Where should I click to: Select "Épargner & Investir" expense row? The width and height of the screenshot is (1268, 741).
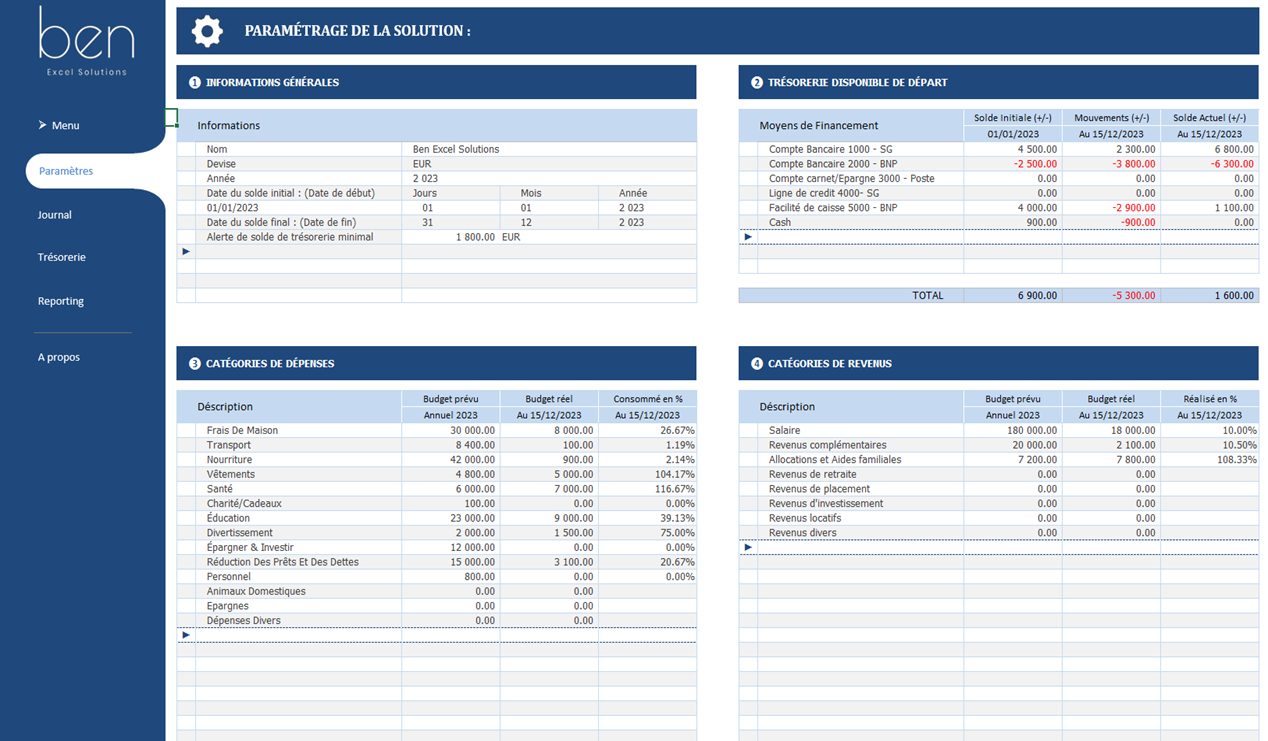click(250, 547)
